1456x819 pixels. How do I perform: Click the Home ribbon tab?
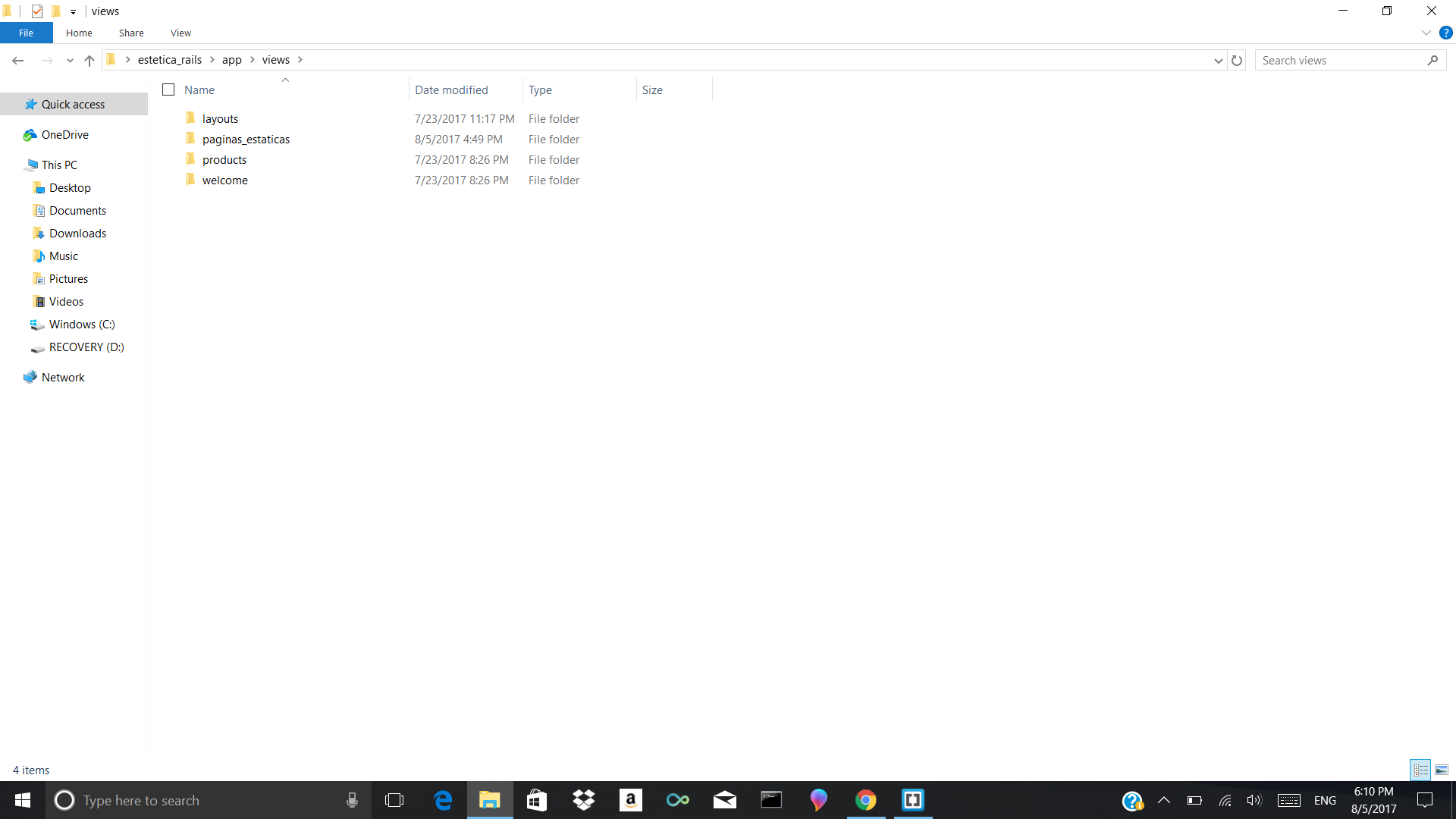78,33
